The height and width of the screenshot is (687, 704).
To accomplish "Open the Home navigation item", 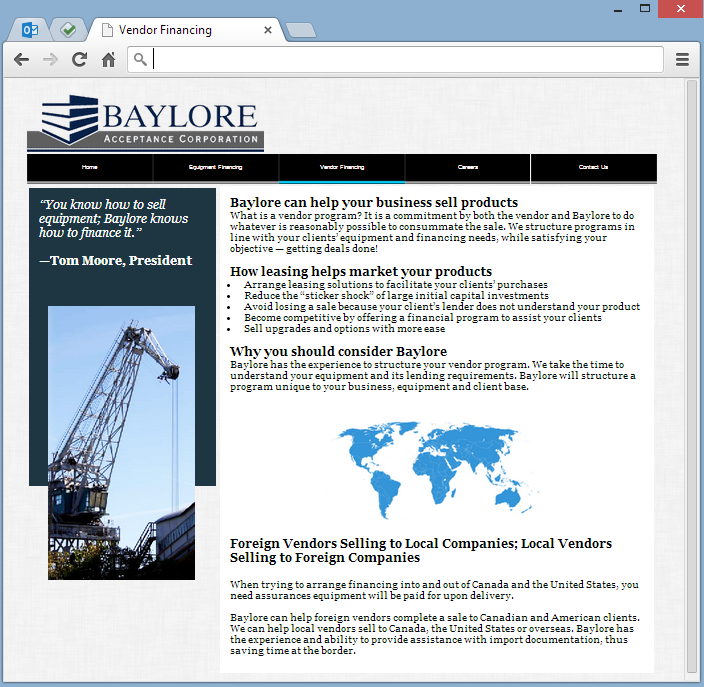I will tap(90, 168).
